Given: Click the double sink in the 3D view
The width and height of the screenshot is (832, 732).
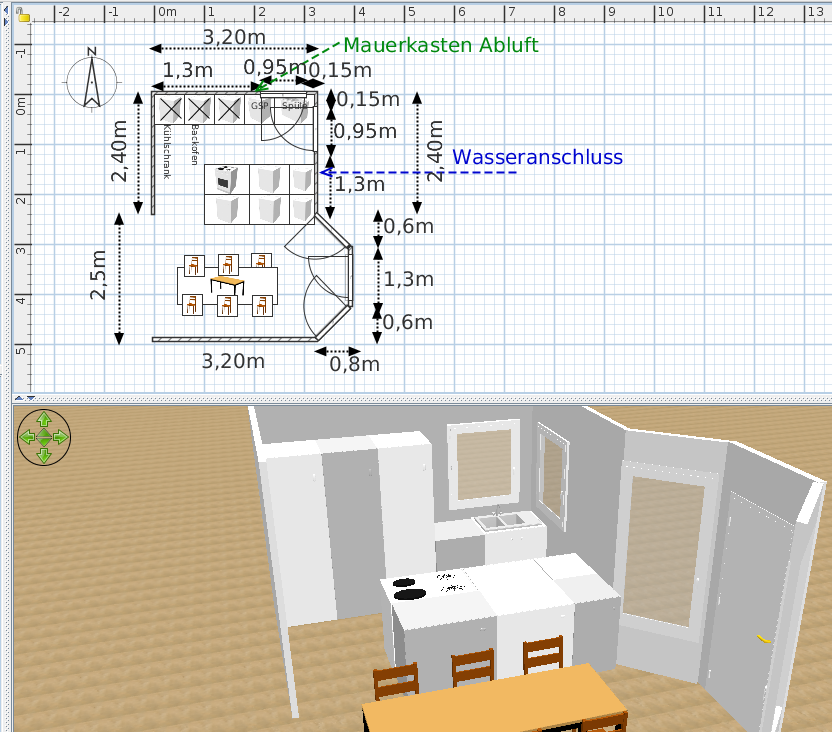Looking at the screenshot, I should coord(503,521).
